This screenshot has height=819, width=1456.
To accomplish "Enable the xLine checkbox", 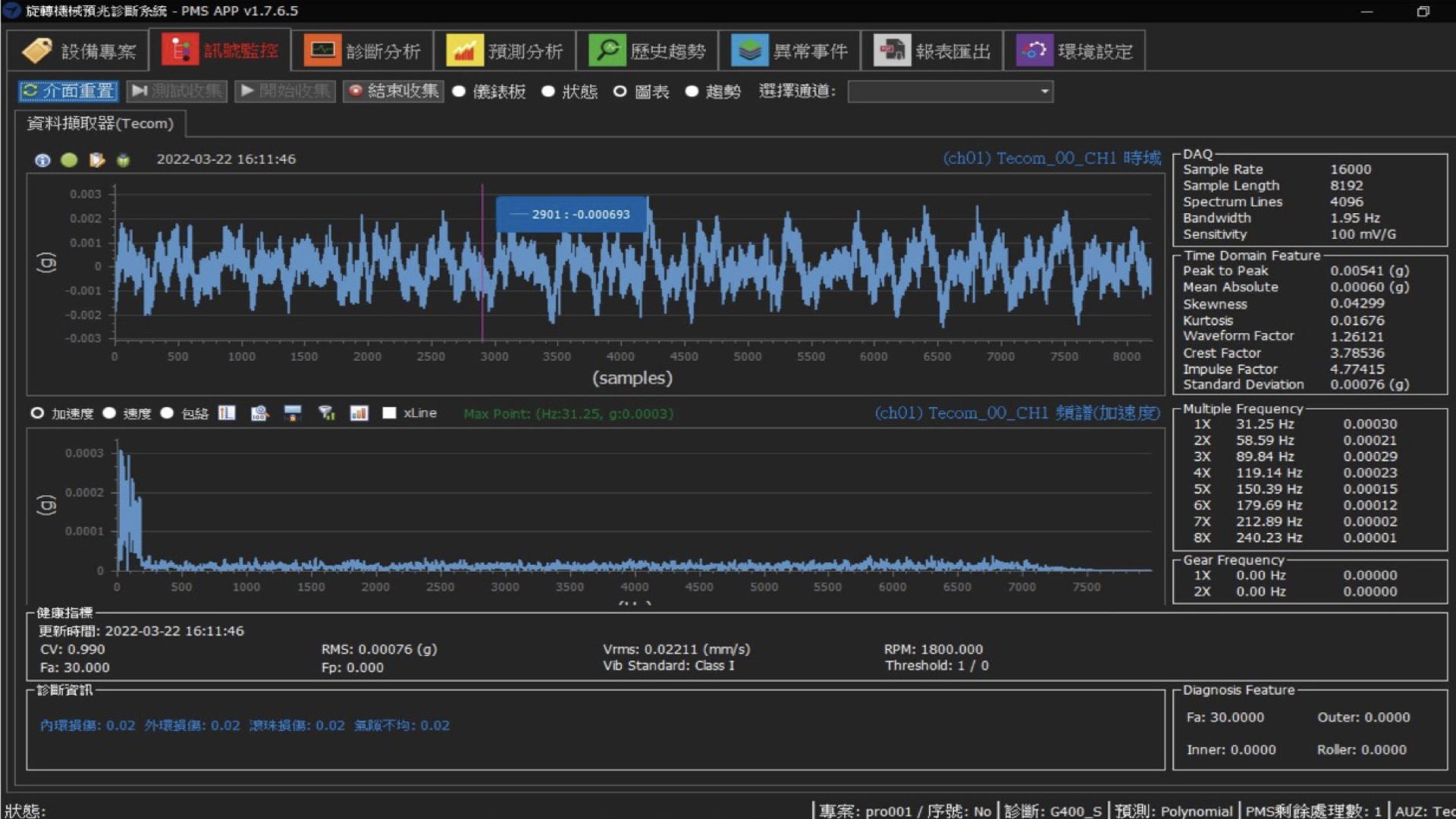I will (x=390, y=413).
